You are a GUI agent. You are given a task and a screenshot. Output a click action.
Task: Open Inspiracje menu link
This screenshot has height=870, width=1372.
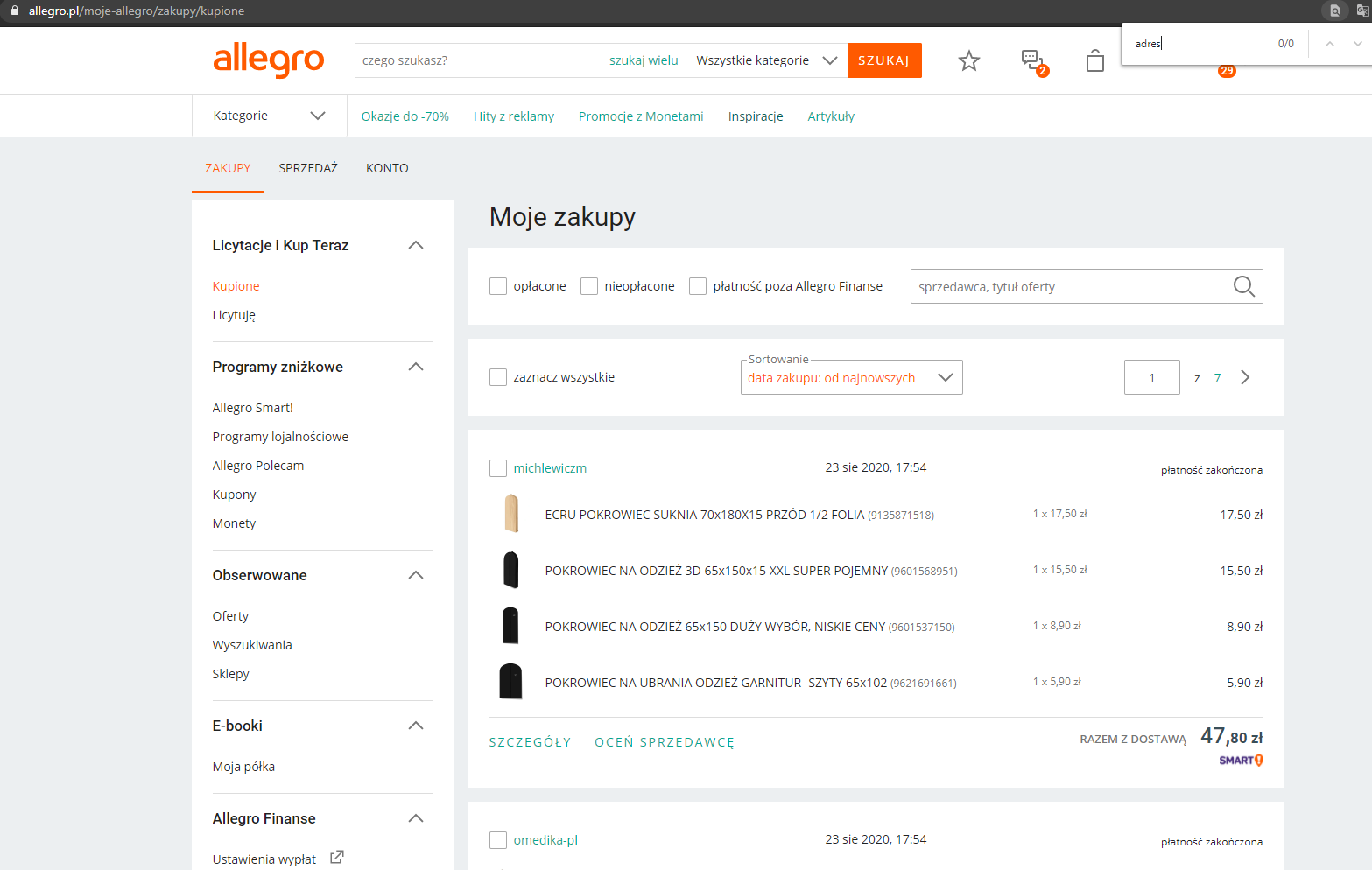(x=756, y=116)
